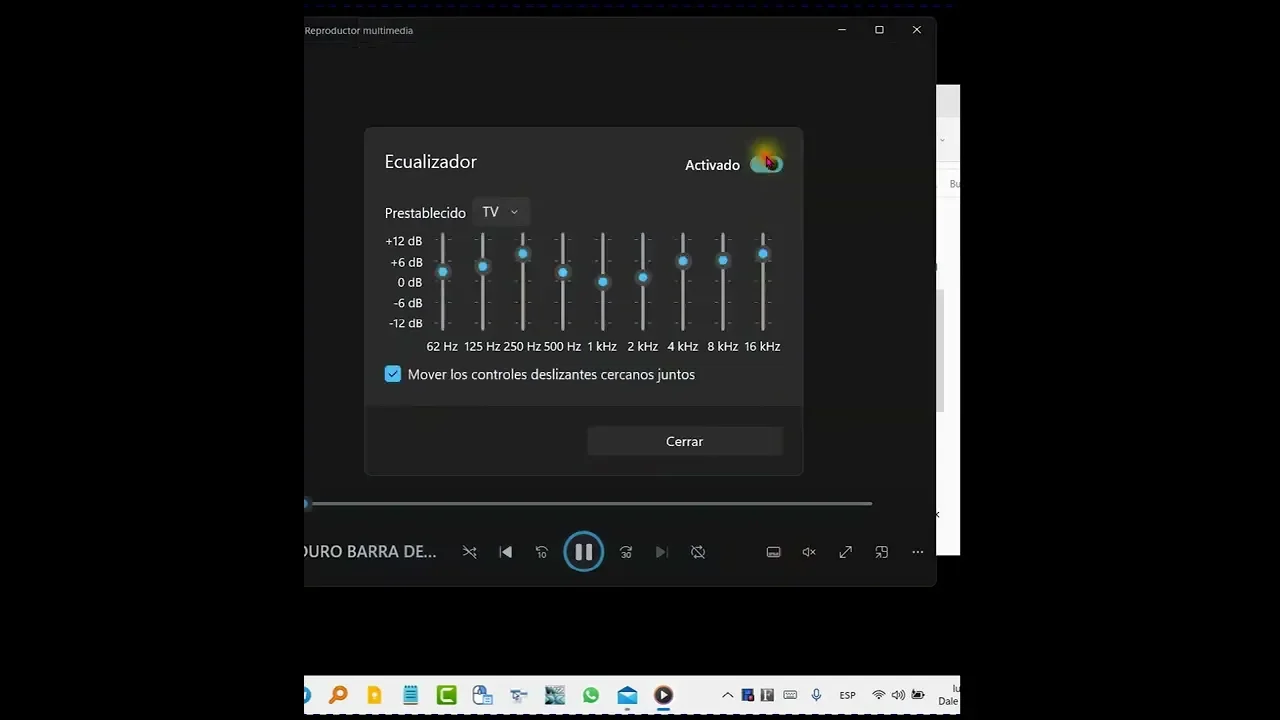1280x720 pixels.
Task: Open the more options ellipsis menu
Action: 917,552
